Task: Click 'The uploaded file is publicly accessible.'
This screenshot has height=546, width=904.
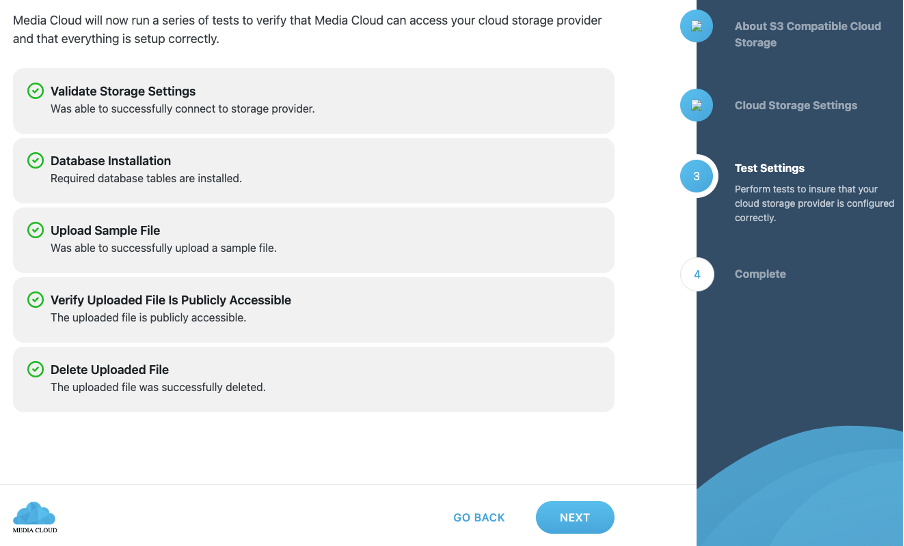Action: pyautogui.click(x=148, y=318)
